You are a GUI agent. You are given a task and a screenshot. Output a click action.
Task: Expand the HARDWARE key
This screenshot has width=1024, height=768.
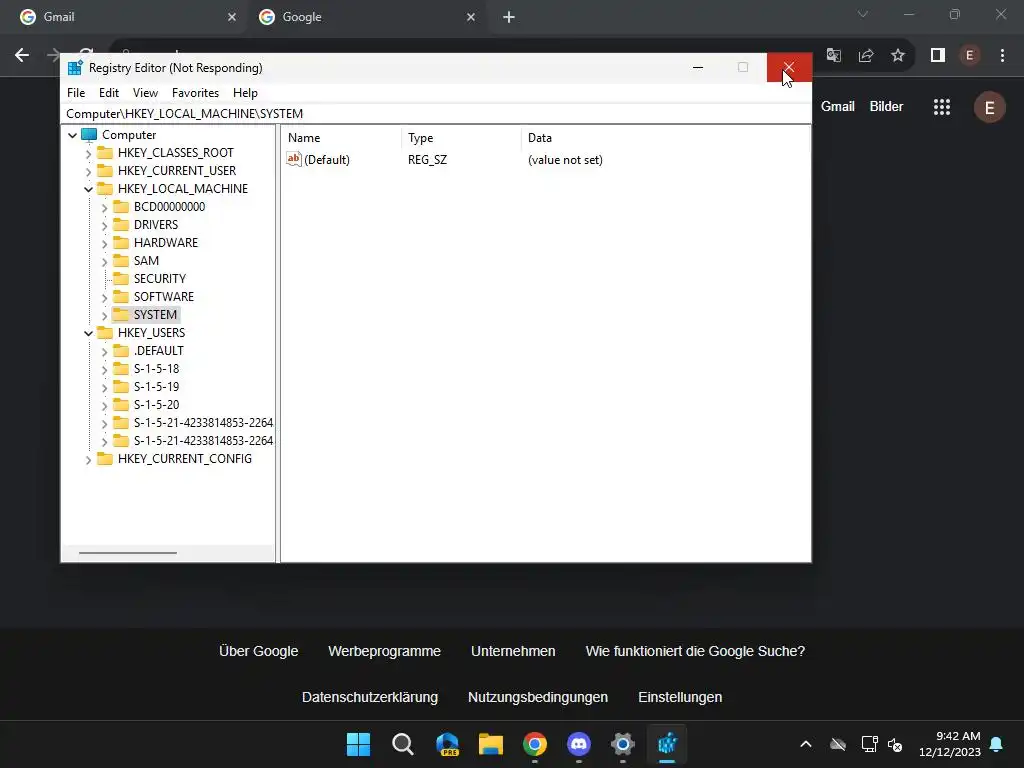tap(104, 244)
